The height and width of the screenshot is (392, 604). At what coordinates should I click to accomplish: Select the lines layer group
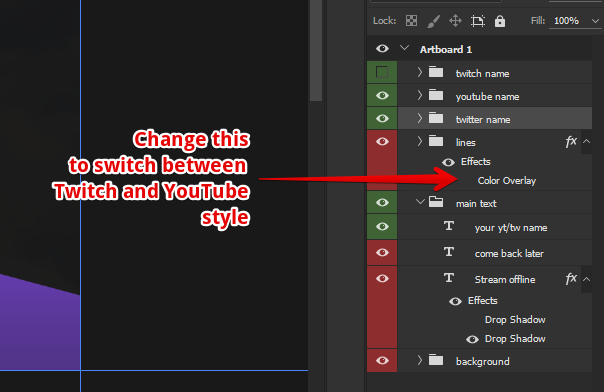point(465,142)
